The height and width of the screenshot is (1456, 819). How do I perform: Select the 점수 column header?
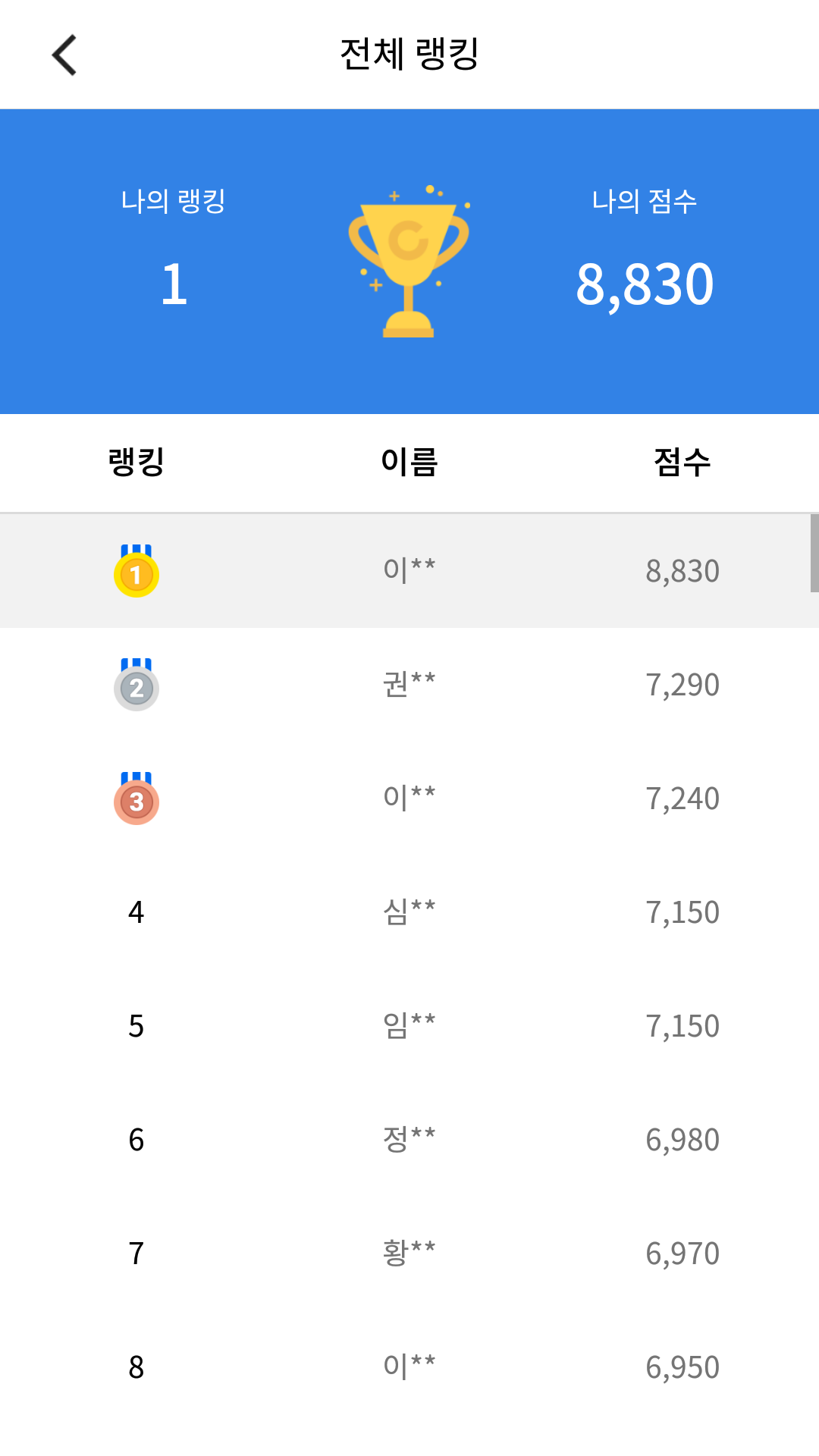pos(682,462)
